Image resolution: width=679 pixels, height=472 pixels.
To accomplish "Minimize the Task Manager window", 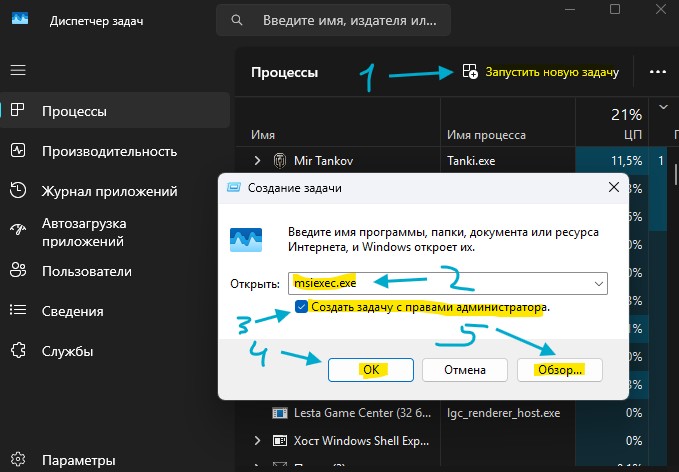I will coord(570,9).
